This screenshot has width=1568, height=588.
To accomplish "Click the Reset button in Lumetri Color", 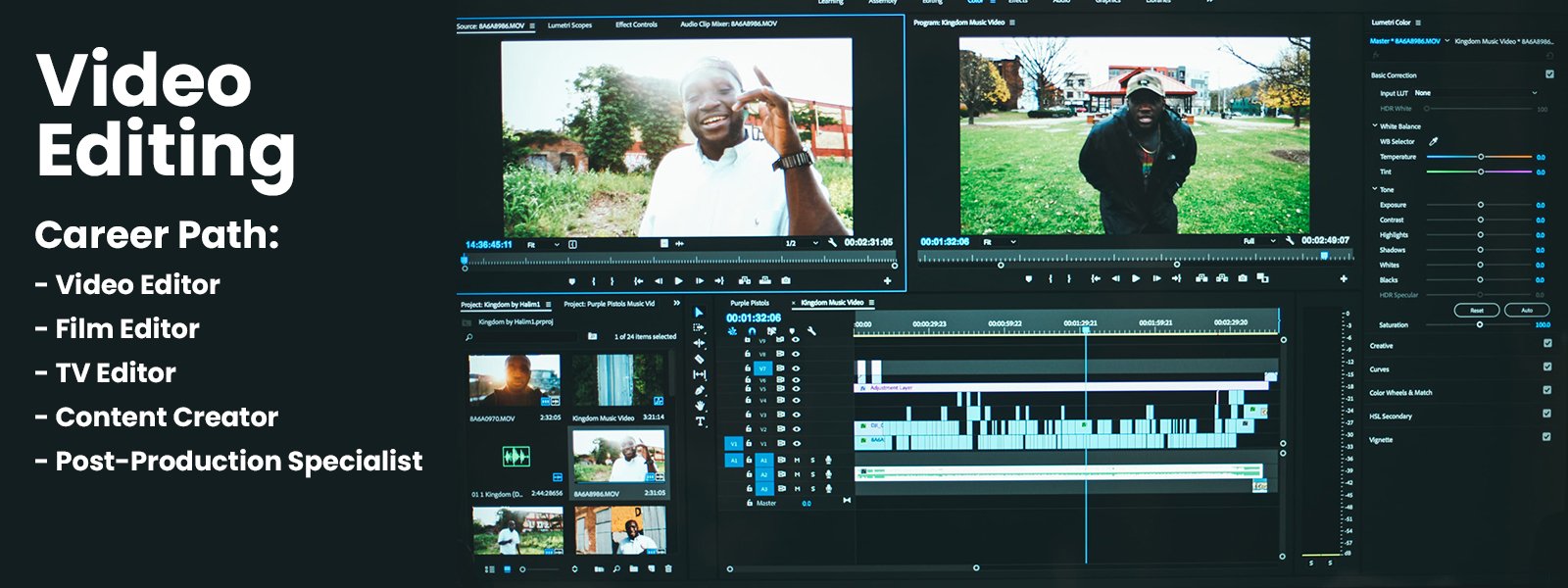I will (x=1477, y=310).
